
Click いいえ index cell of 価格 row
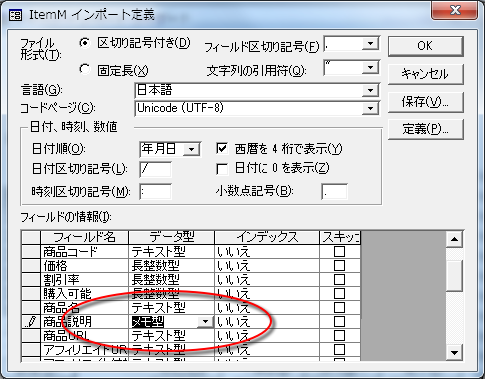[267, 265]
